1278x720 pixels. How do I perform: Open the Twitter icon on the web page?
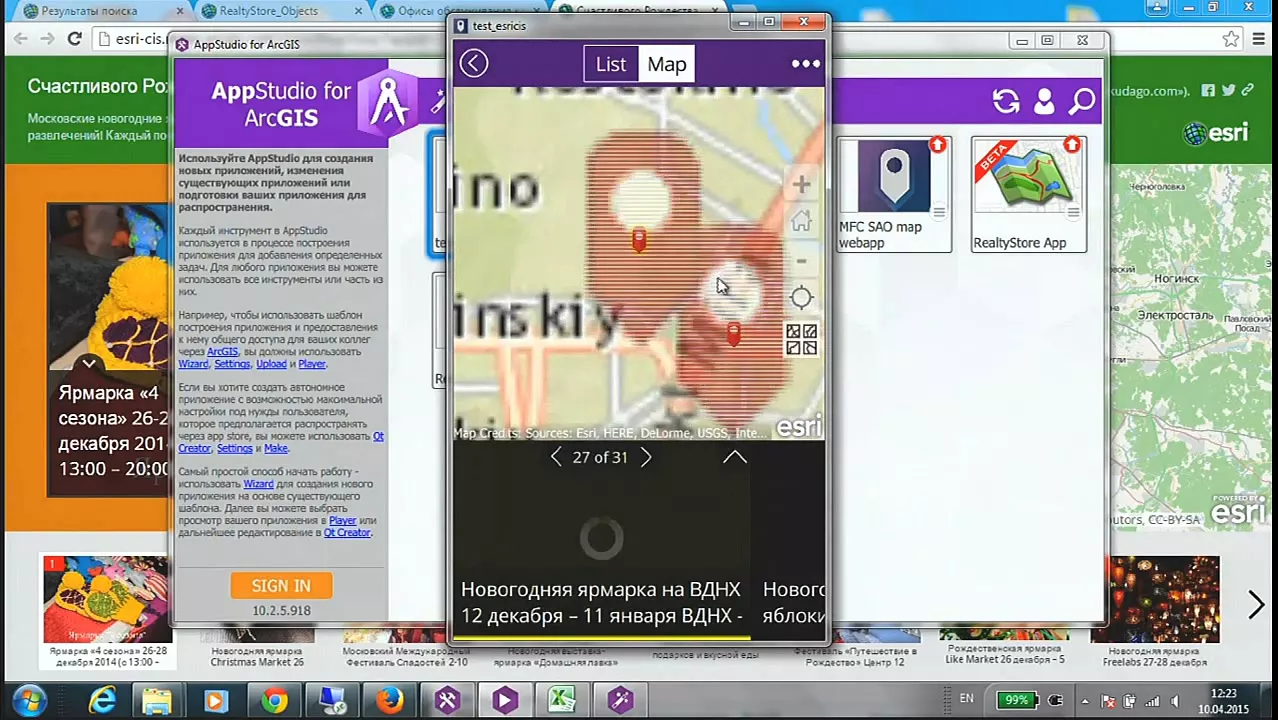[x=1228, y=90]
